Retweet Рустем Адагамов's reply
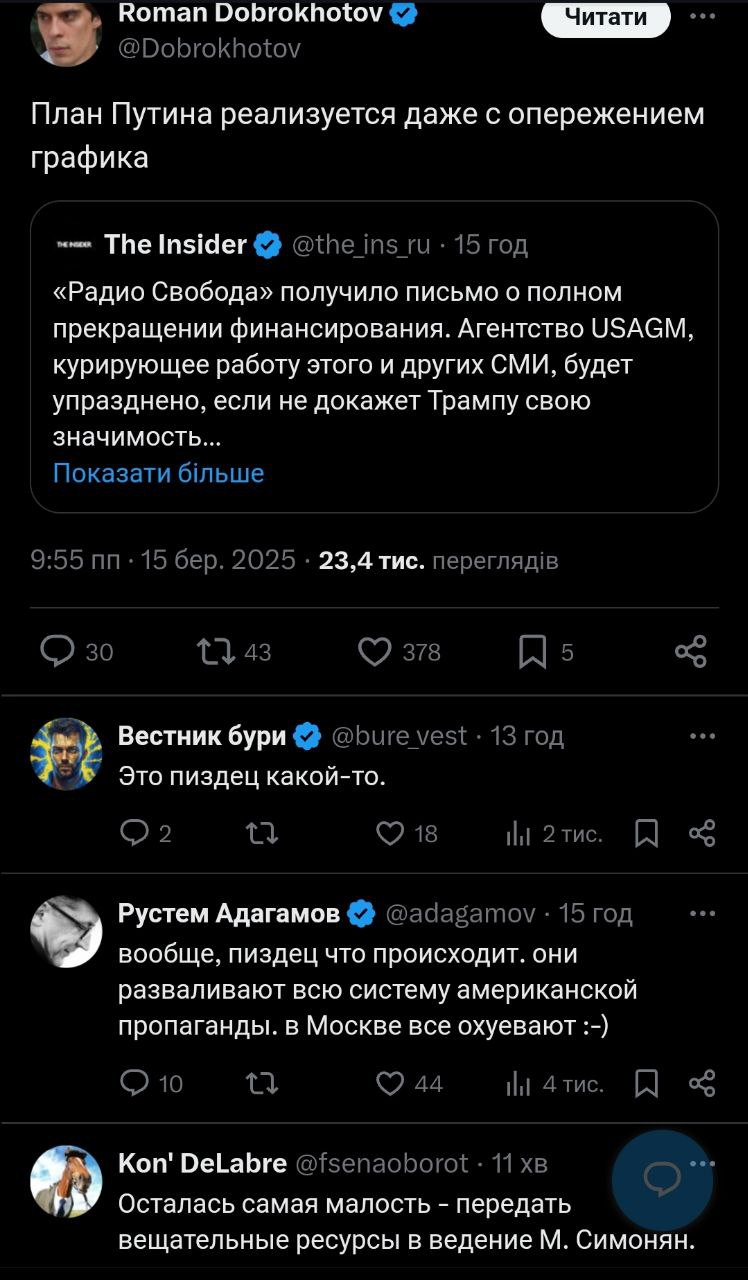 click(260, 1083)
